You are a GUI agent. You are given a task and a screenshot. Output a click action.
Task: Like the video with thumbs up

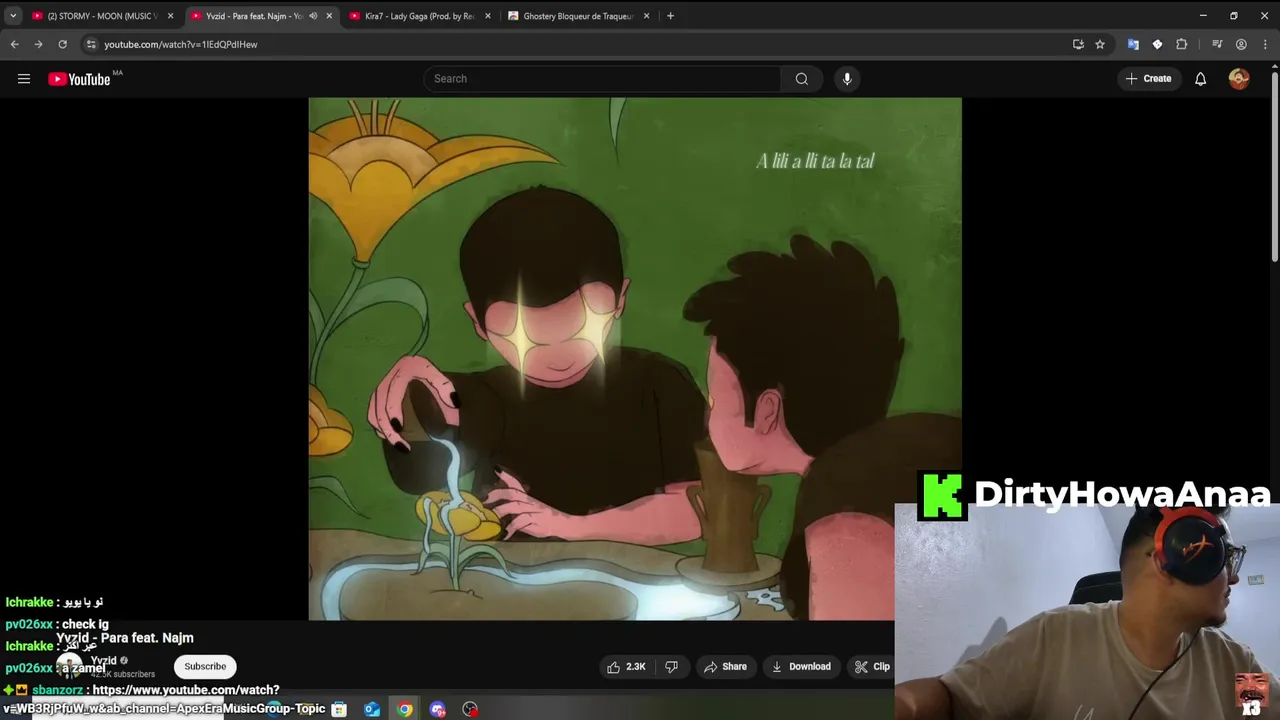(x=626, y=667)
